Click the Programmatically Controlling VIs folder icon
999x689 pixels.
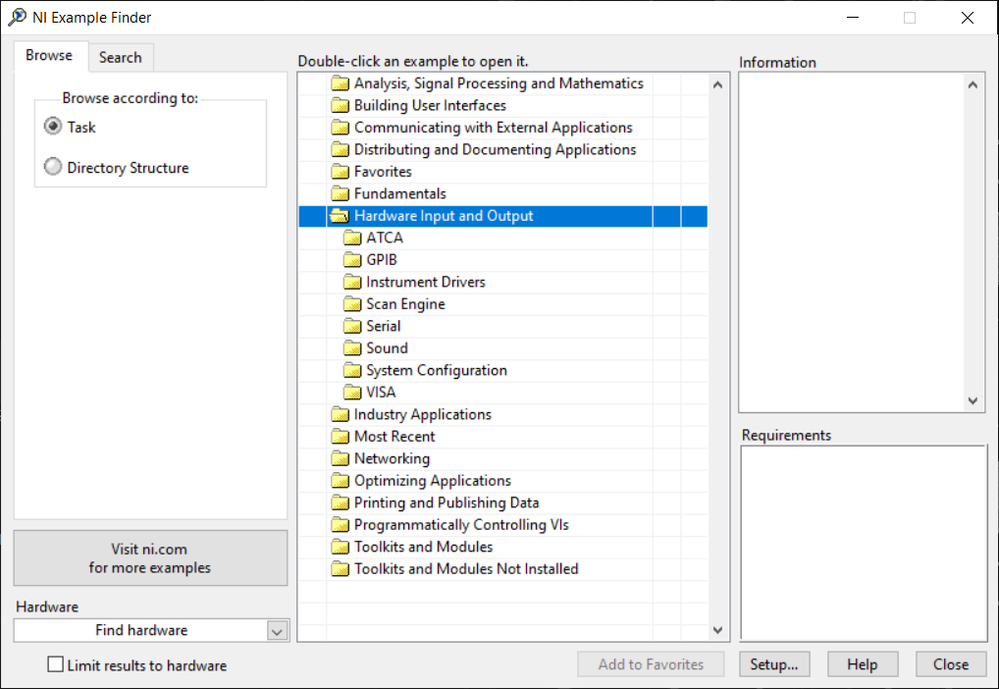click(340, 525)
